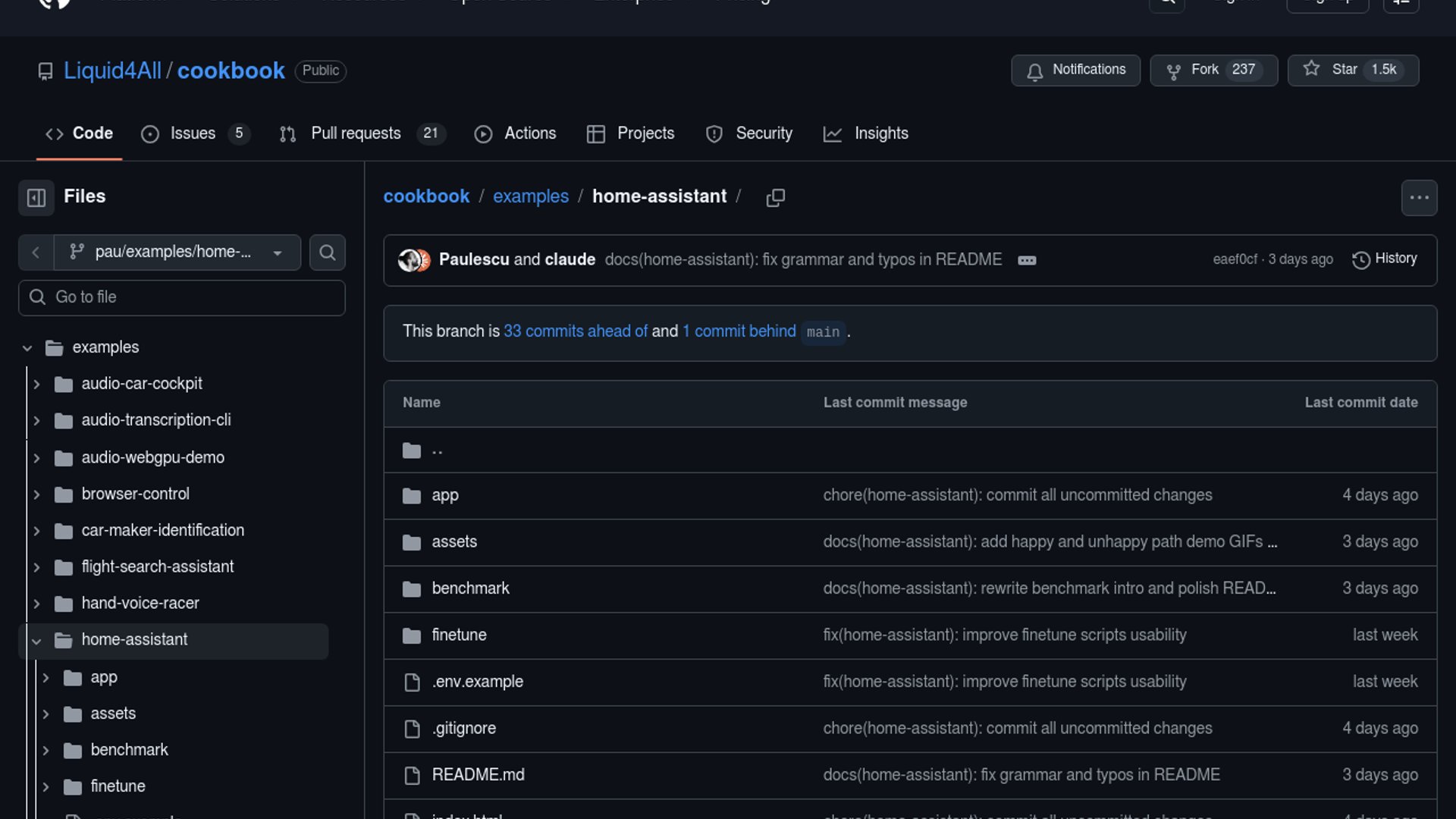1456x819 pixels.
Task: Collapse the file tree panel icon
Action: click(36, 198)
